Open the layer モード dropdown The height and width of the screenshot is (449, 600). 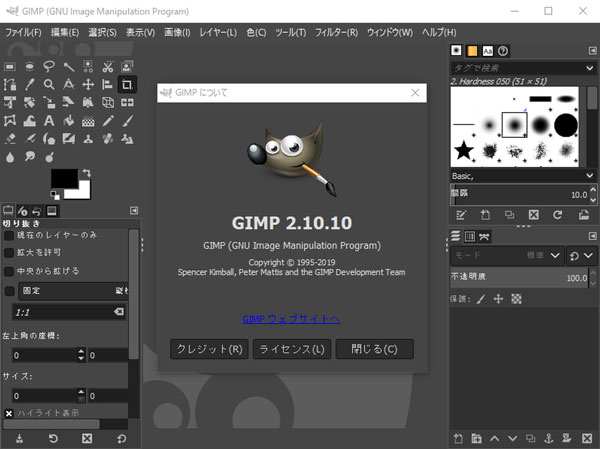click(x=507, y=256)
